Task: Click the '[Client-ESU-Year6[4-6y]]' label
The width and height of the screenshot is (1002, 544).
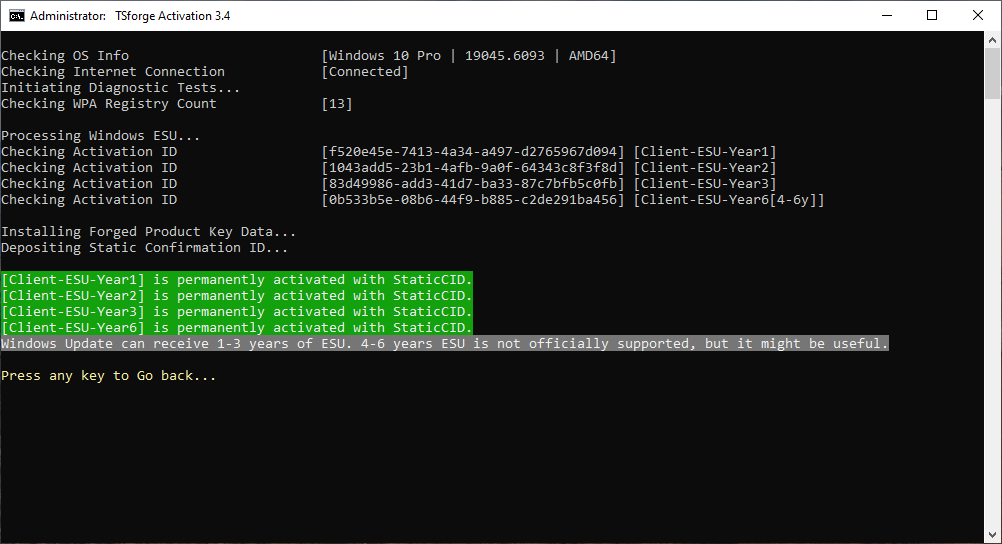Action: tap(728, 199)
